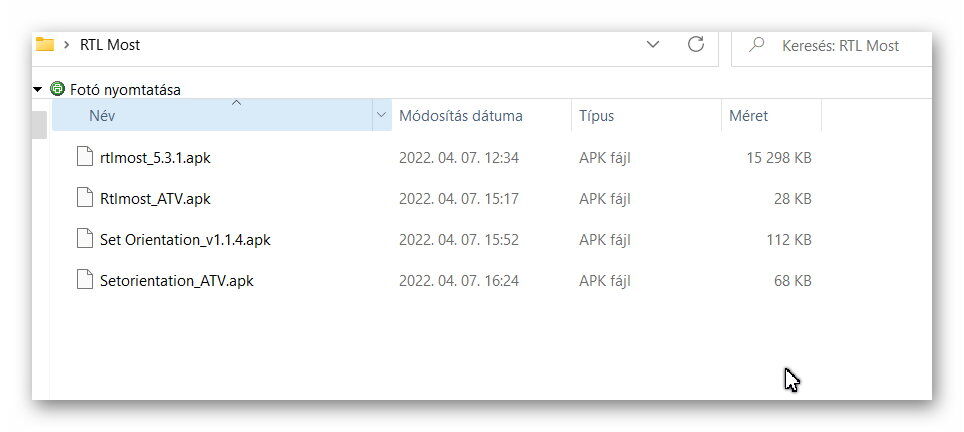Select the rtlmost_5.3.1.apk file icon

click(x=85, y=157)
